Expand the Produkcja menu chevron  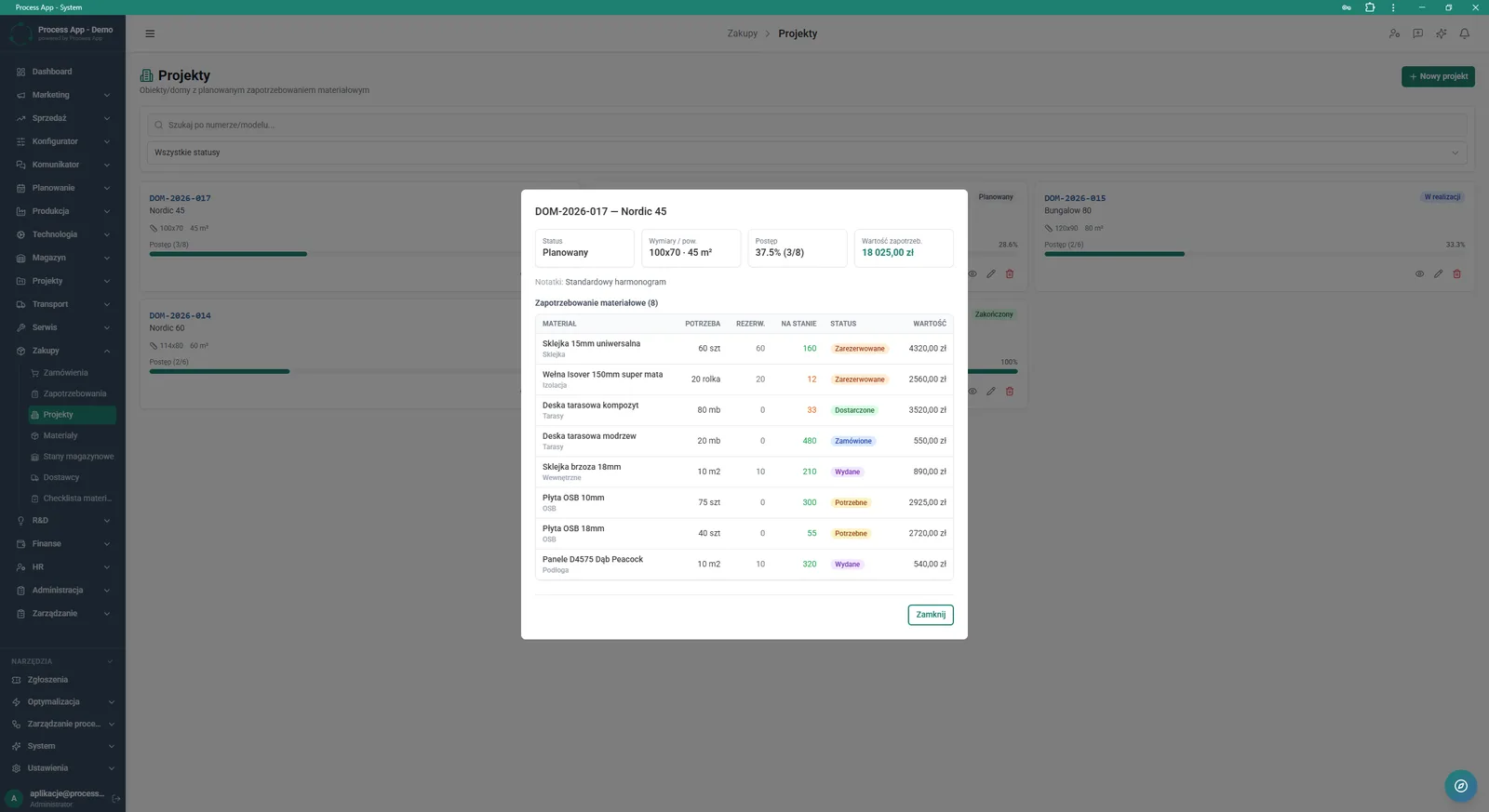click(107, 211)
